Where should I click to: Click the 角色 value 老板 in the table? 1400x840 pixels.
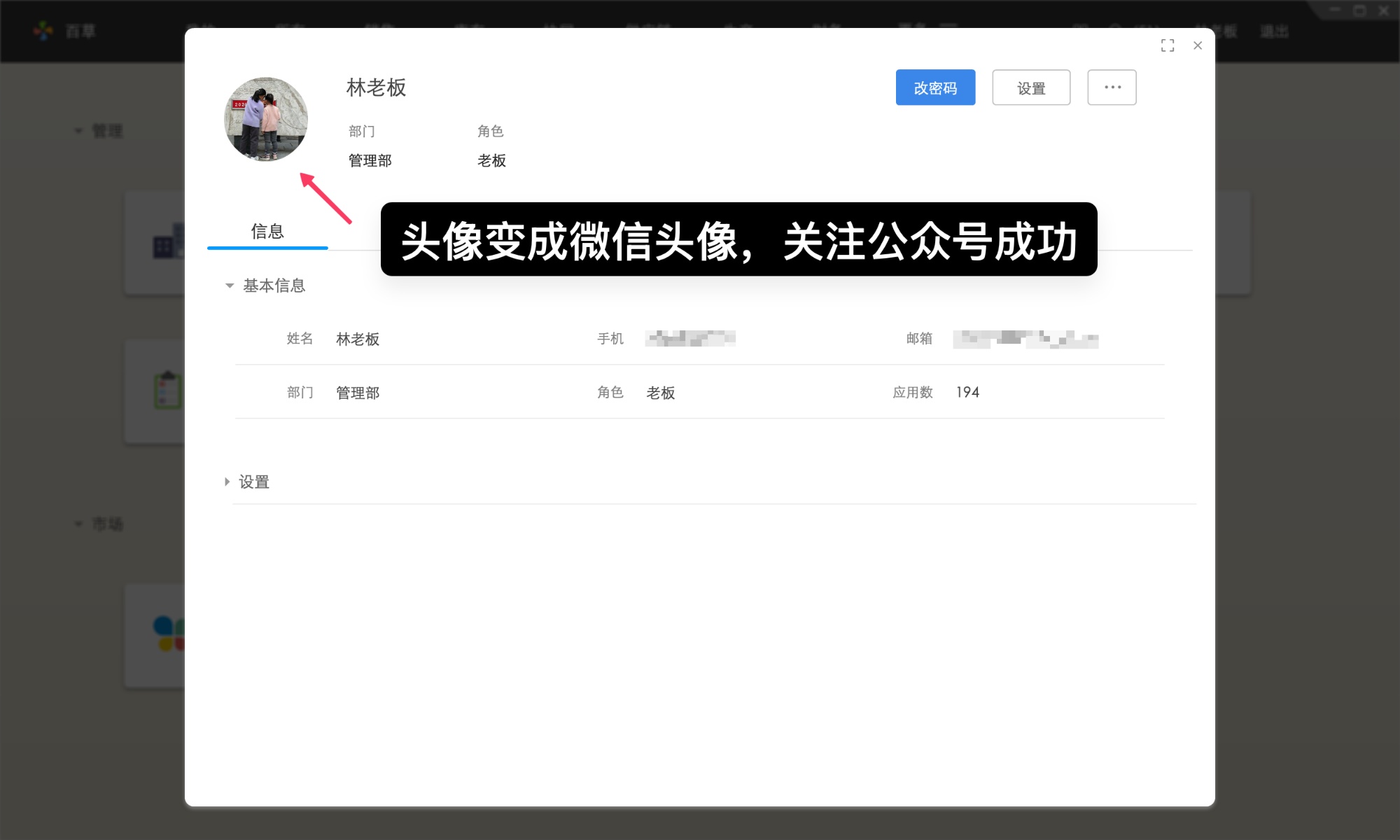tap(661, 393)
